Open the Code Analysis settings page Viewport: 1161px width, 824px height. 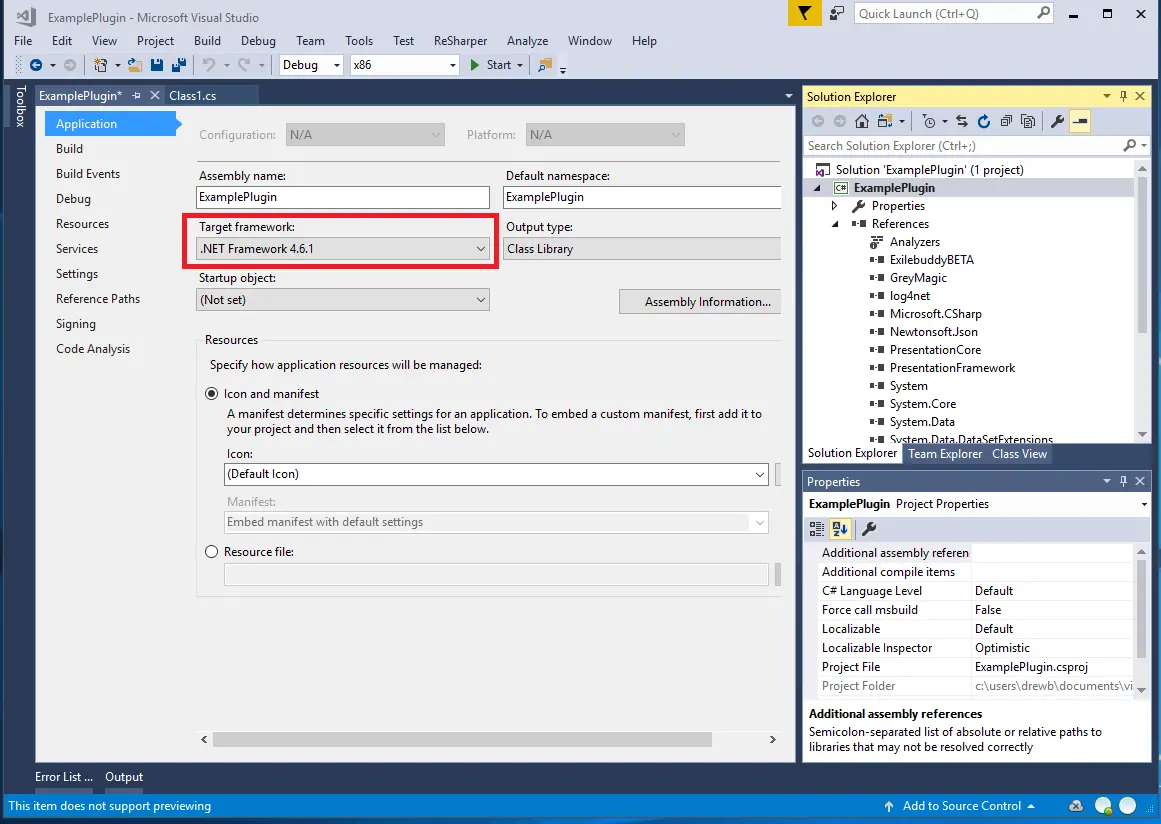pyautogui.click(x=93, y=349)
